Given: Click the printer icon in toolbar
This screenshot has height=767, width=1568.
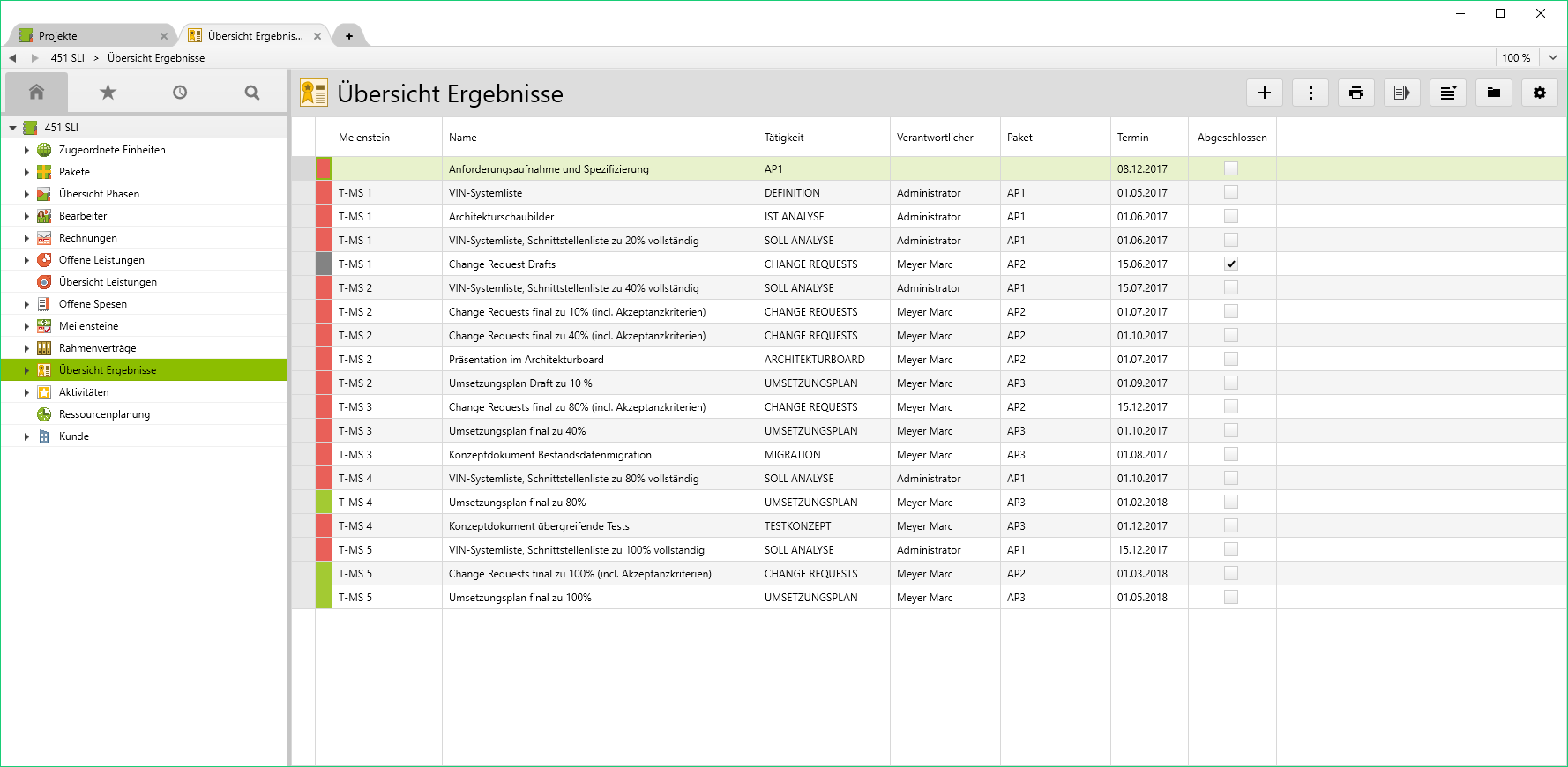Looking at the screenshot, I should 1355,93.
